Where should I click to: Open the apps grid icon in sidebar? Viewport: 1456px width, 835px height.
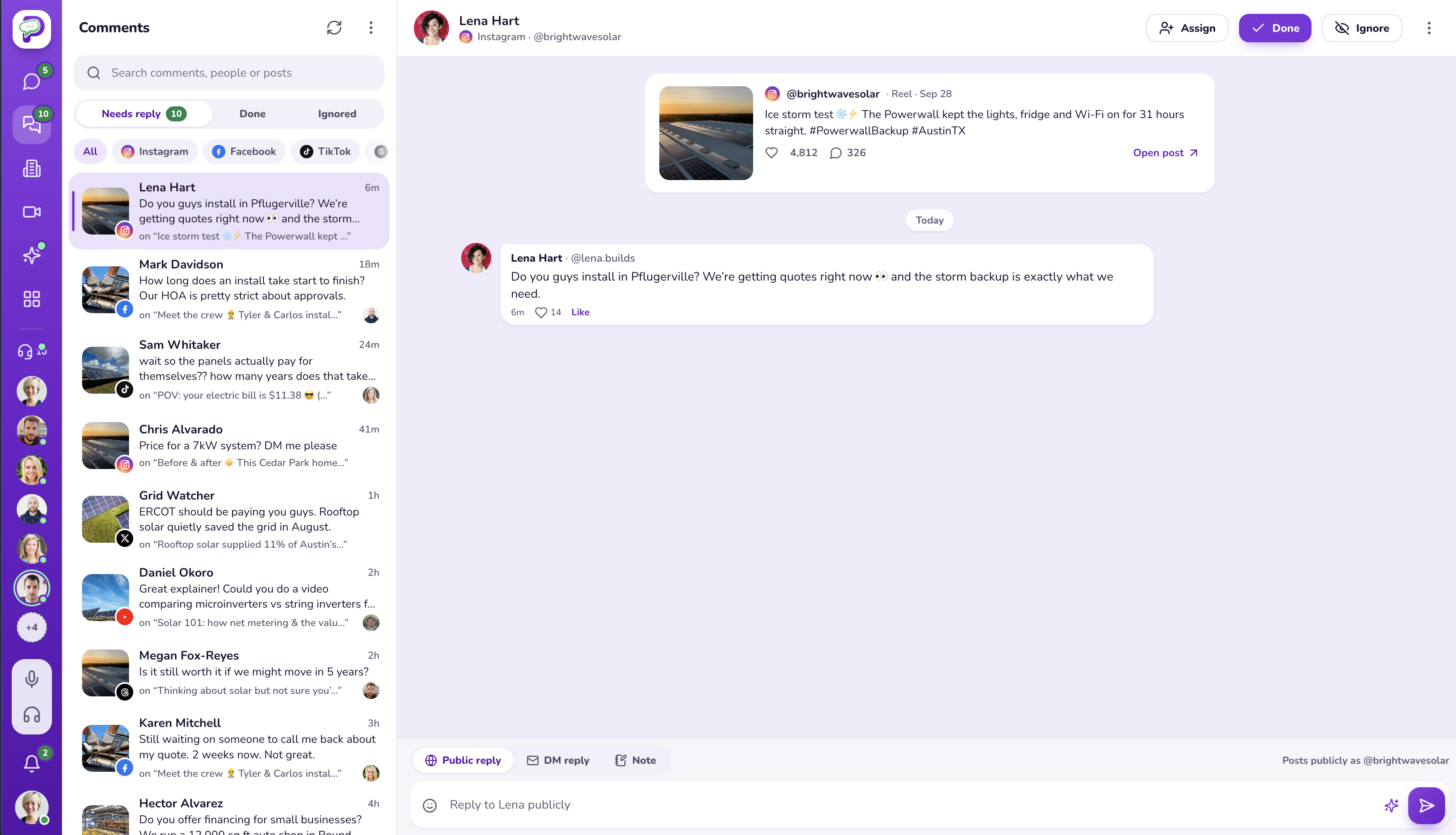click(31, 299)
